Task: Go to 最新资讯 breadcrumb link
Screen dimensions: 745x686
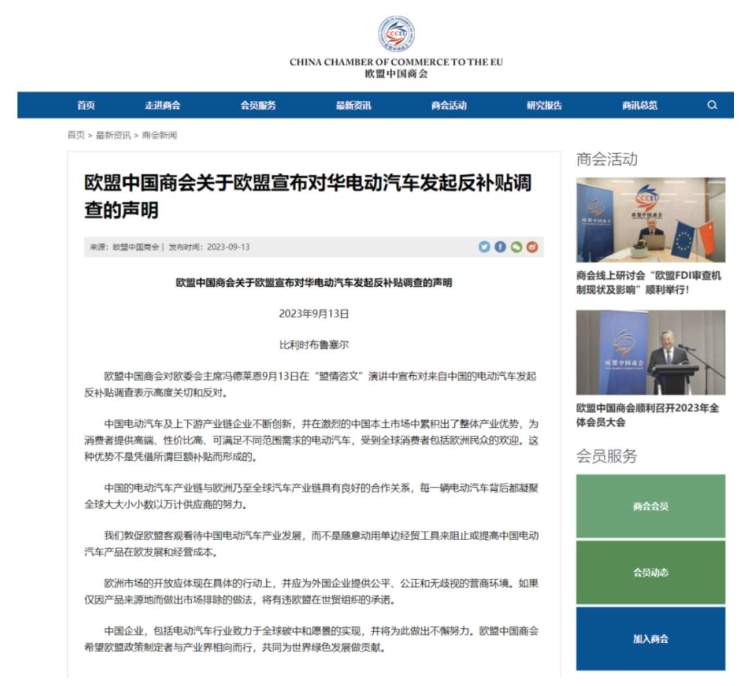Action: 113,135
